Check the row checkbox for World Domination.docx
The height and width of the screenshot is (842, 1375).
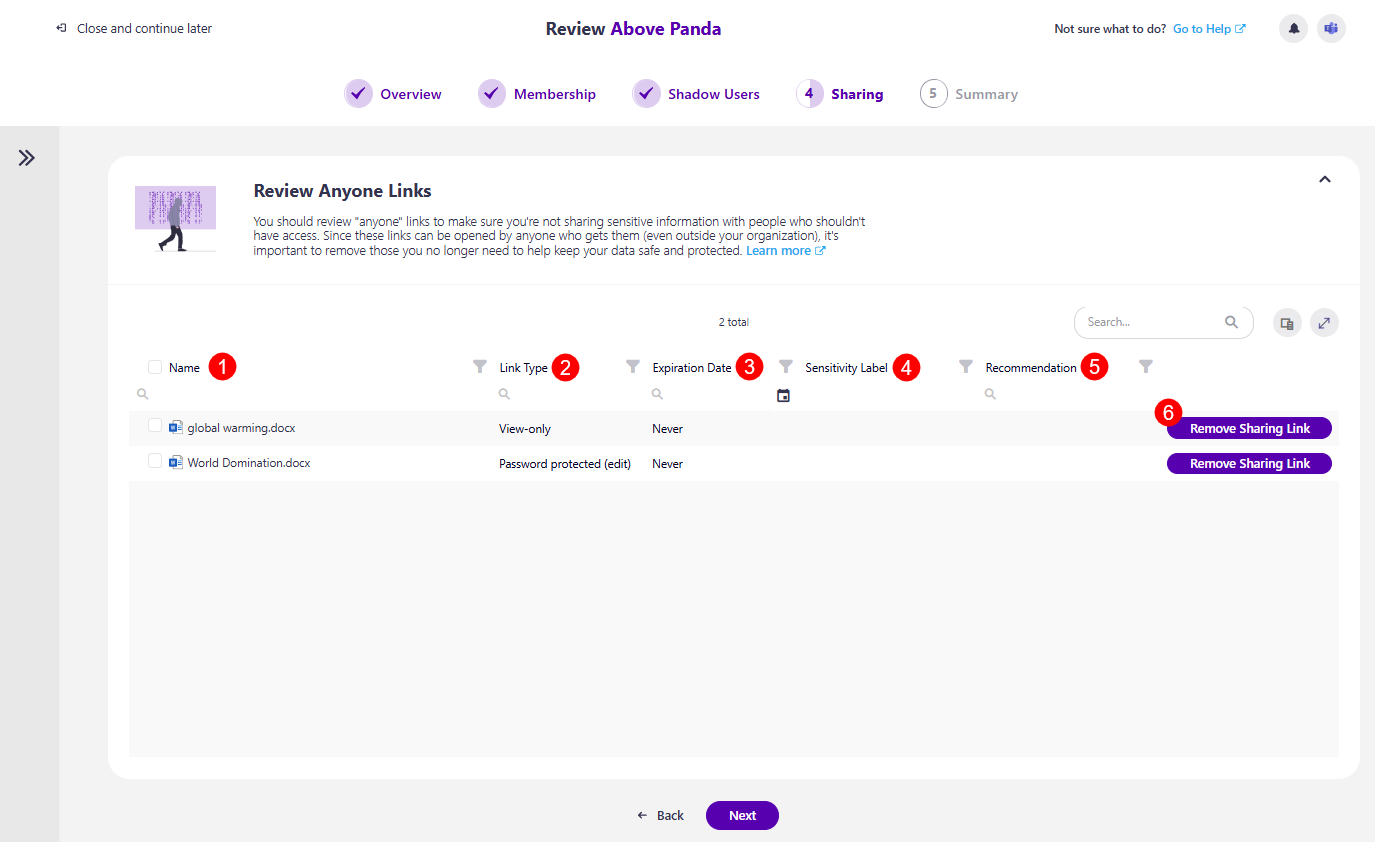click(x=155, y=462)
